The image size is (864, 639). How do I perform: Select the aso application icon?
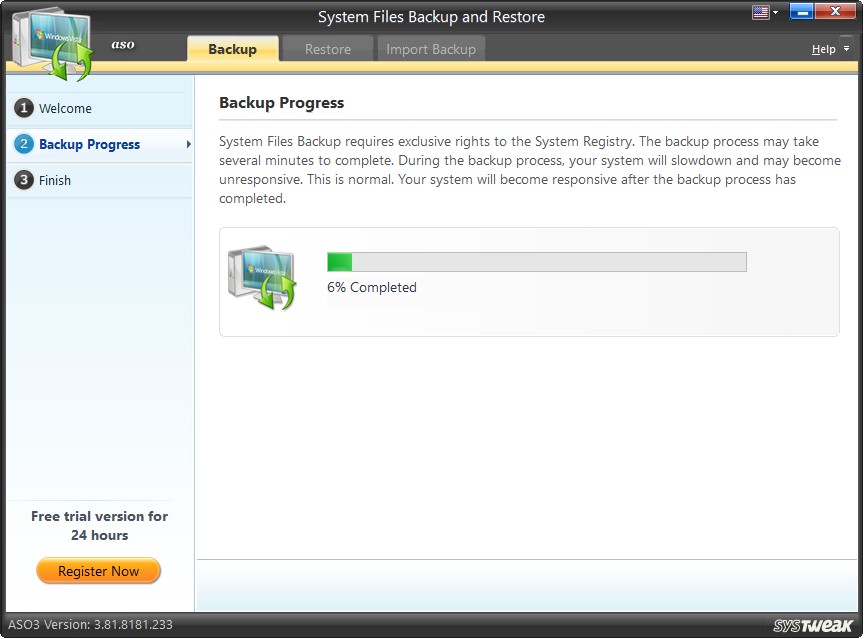click(x=123, y=44)
